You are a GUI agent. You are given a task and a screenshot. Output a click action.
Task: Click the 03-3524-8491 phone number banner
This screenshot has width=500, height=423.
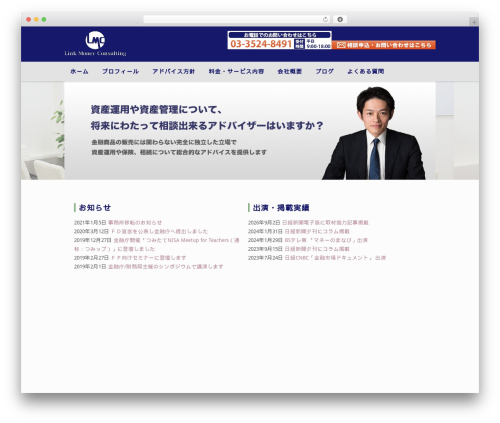click(279, 40)
